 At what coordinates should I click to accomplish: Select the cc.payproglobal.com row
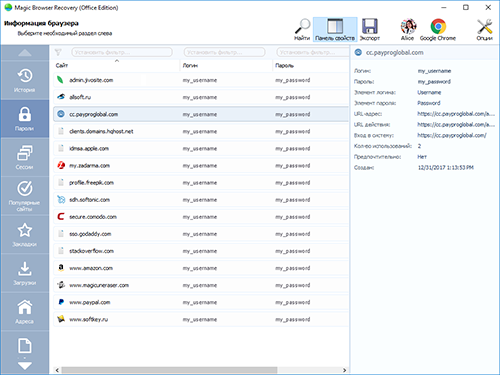pyautogui.click(x=201, y=114)
